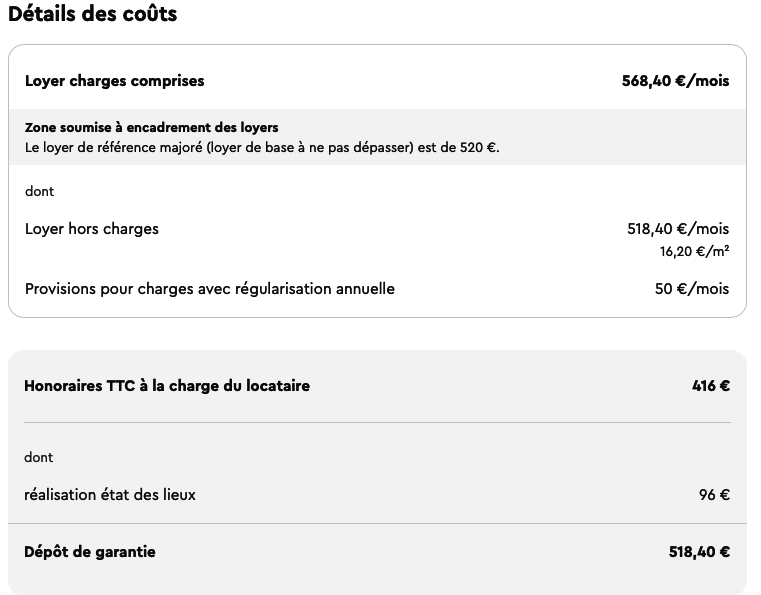The width and height of the screenshot is (761, 595).
Task: Select 'Loyer charges comprises' label
Action: point(115,81)
